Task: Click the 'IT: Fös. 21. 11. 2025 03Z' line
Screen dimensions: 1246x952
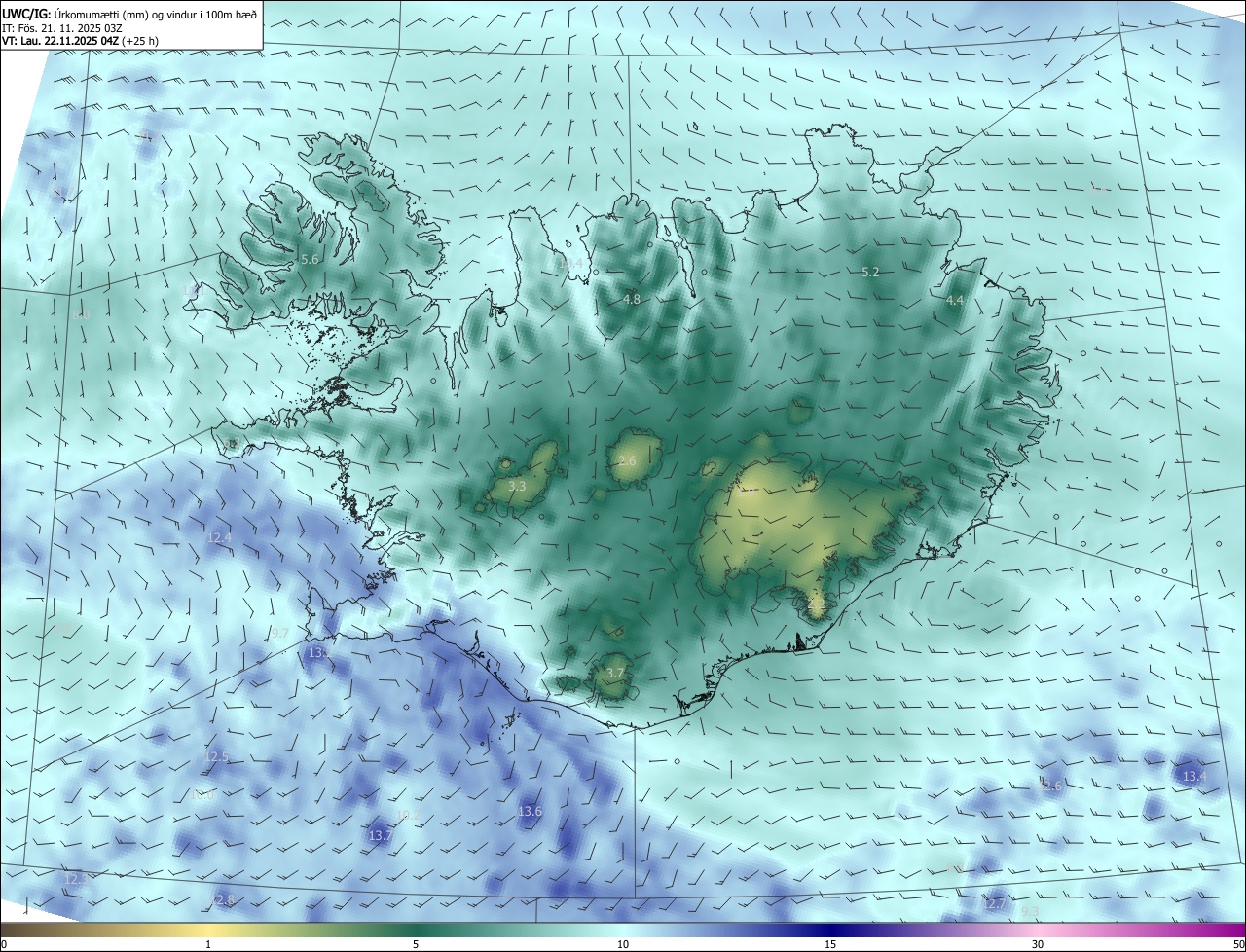Action: point(61,27)
